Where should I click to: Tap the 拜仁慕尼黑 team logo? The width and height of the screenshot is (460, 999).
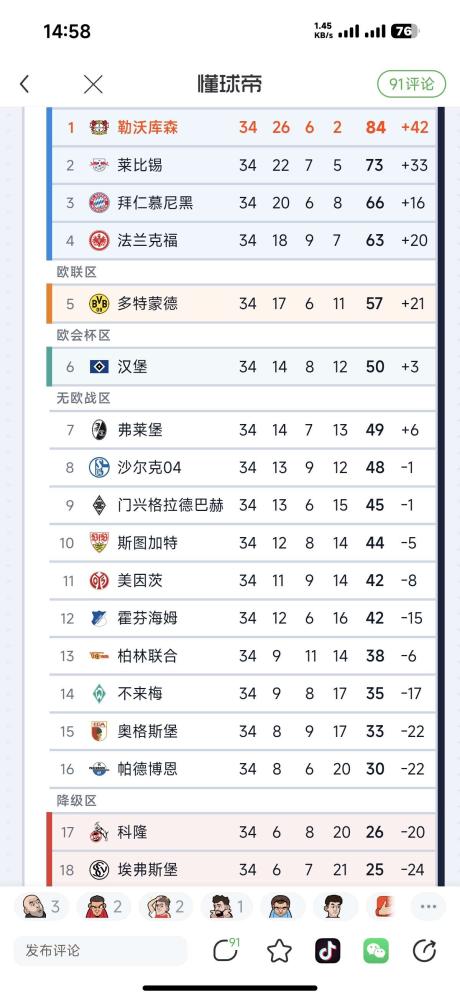tap(99, 203)
